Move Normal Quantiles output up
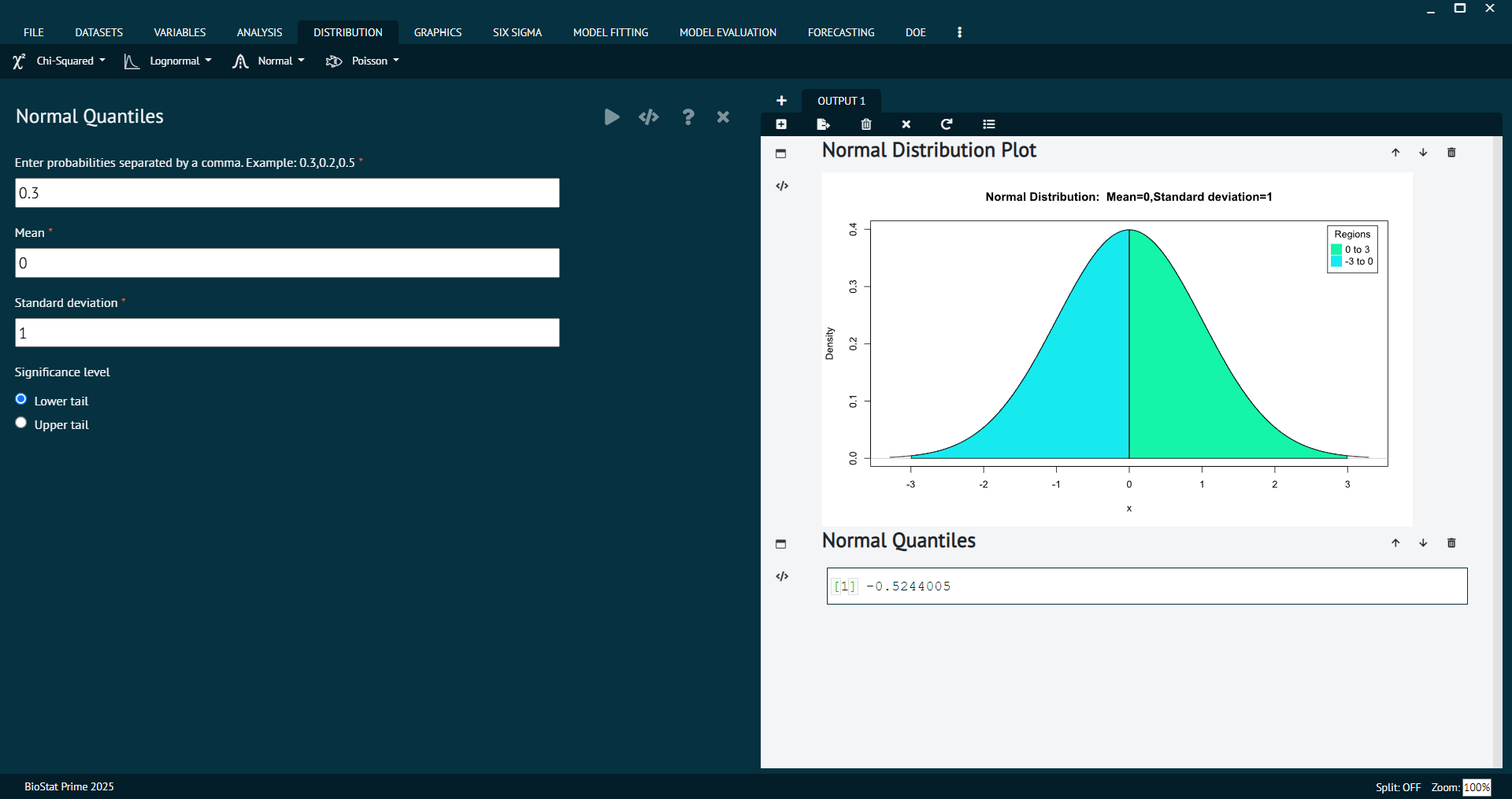 1395,543
